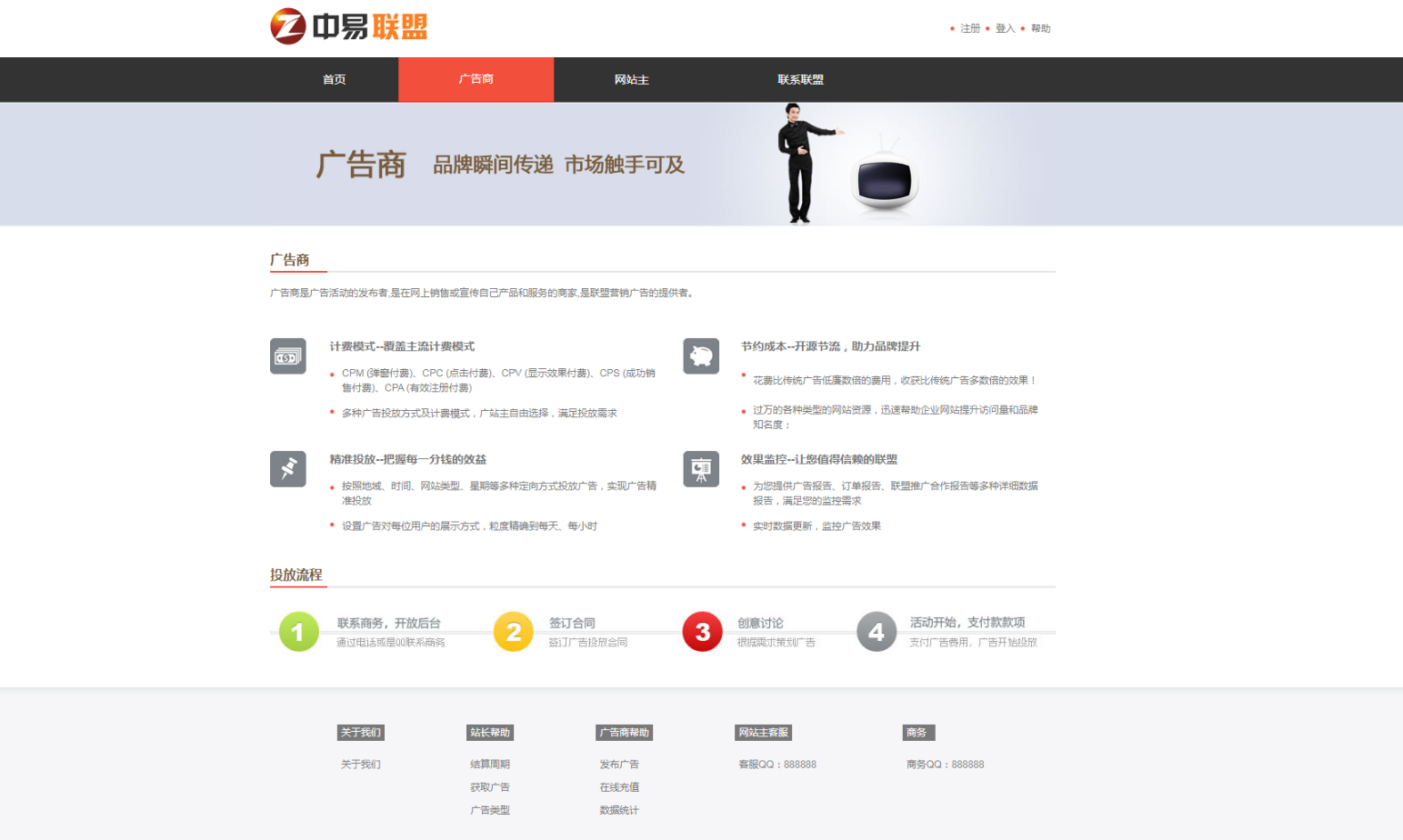Click the 发布广告 footer link
The width and height of the screenshot is (1403, 840).
(618, 765)
